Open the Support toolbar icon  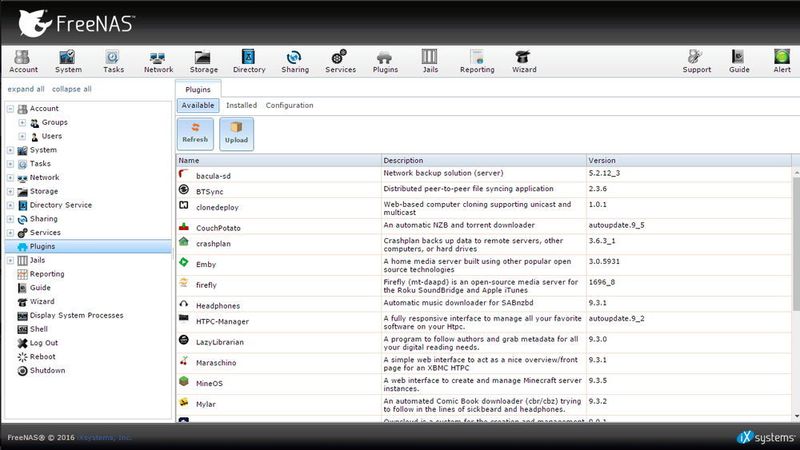click(696, 62)
